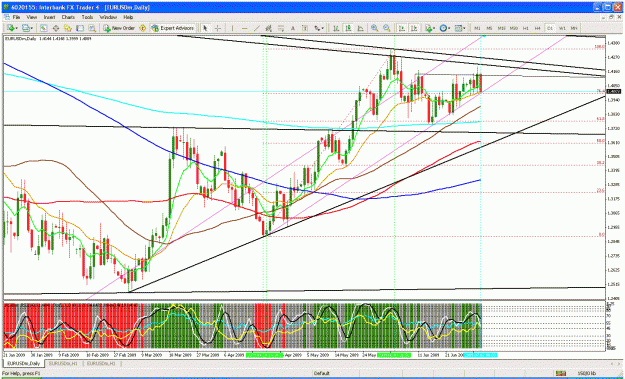Select the horizontal line drawing tool
Viewport: 625px width, 379px height.
click(244, 28)
